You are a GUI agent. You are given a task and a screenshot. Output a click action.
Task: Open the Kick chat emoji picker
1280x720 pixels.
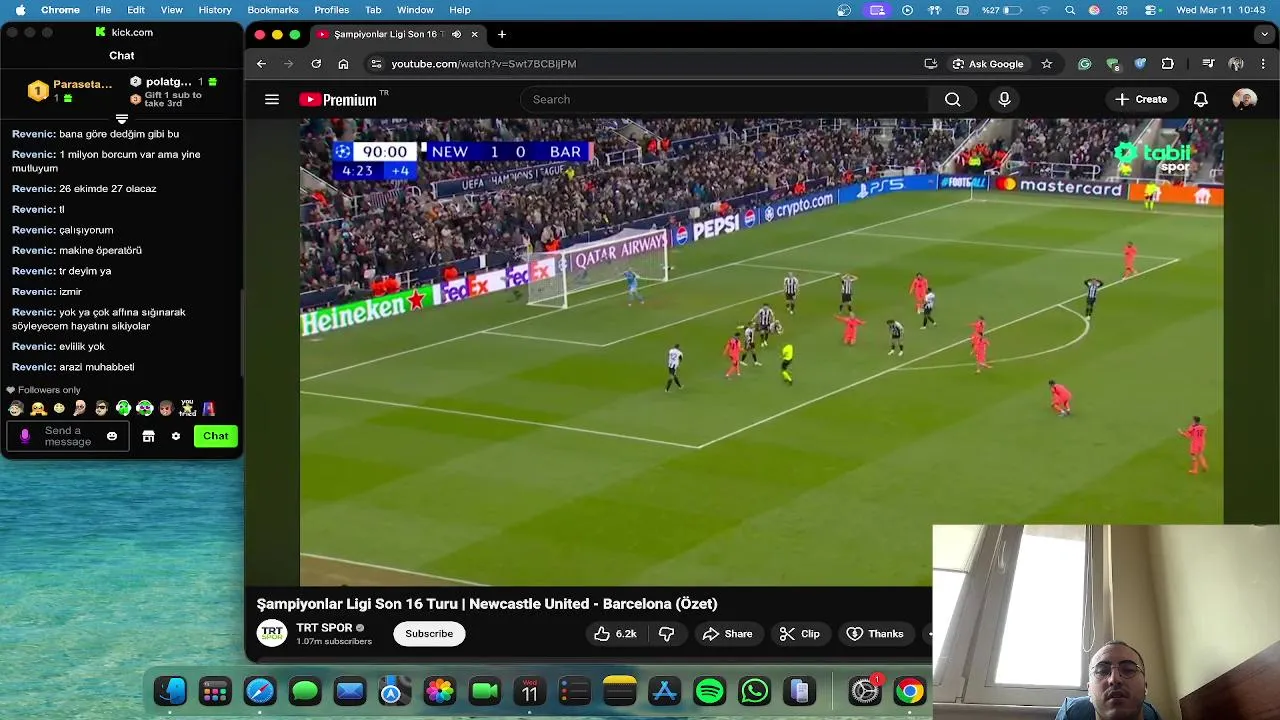coord(112,436)
